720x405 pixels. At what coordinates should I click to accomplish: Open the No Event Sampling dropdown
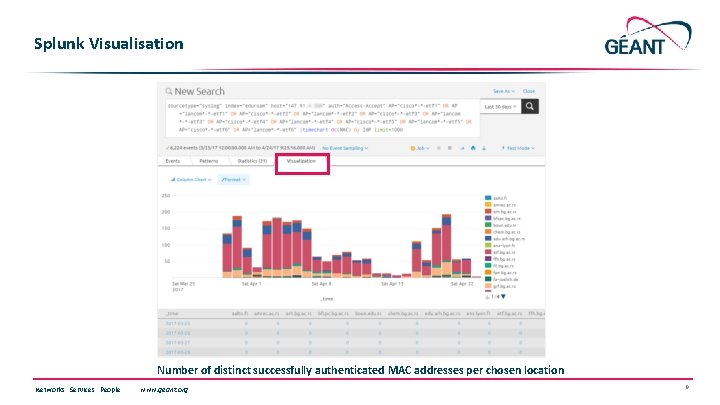tap(345, 148)
